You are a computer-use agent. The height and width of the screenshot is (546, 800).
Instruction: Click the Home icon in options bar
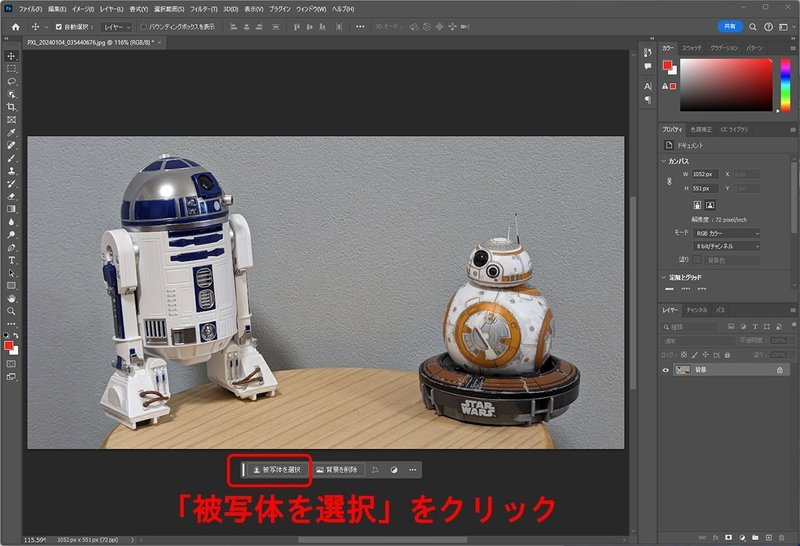[x=16, y=27]
